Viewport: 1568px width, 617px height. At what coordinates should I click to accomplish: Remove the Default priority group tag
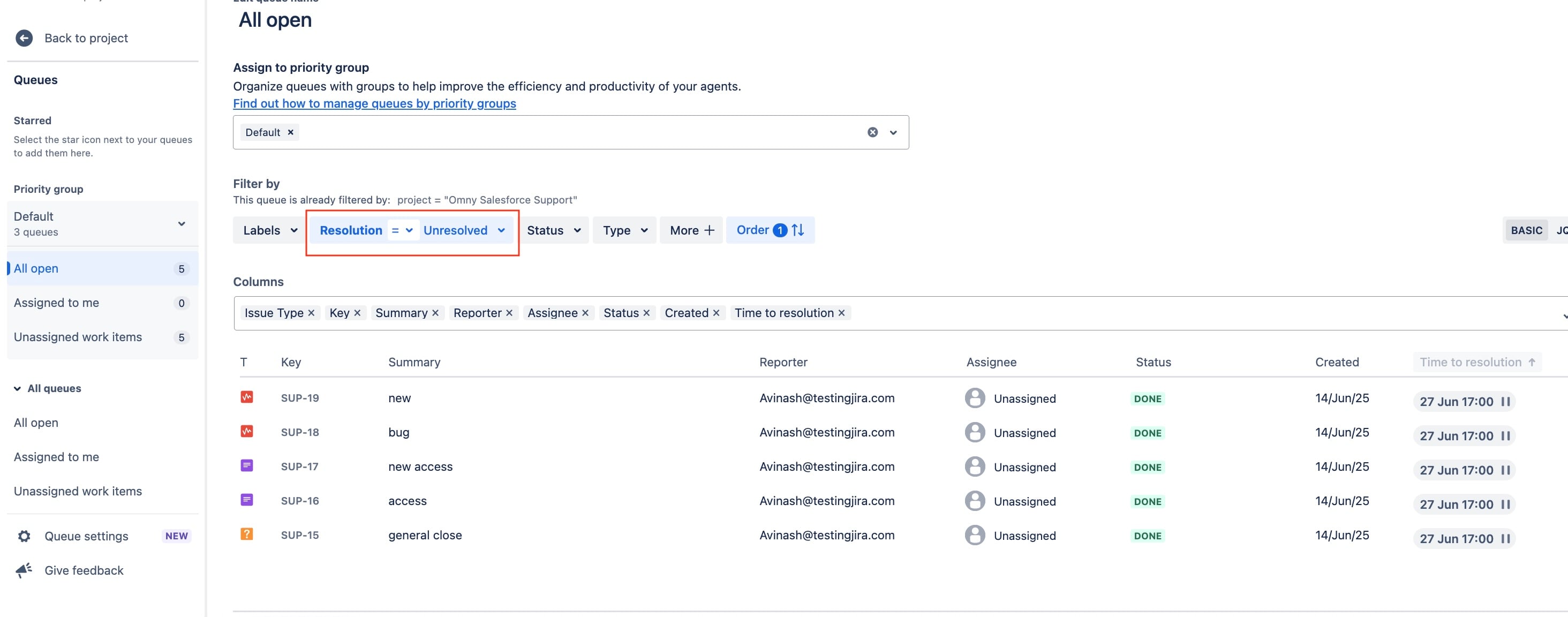point(290,132)
